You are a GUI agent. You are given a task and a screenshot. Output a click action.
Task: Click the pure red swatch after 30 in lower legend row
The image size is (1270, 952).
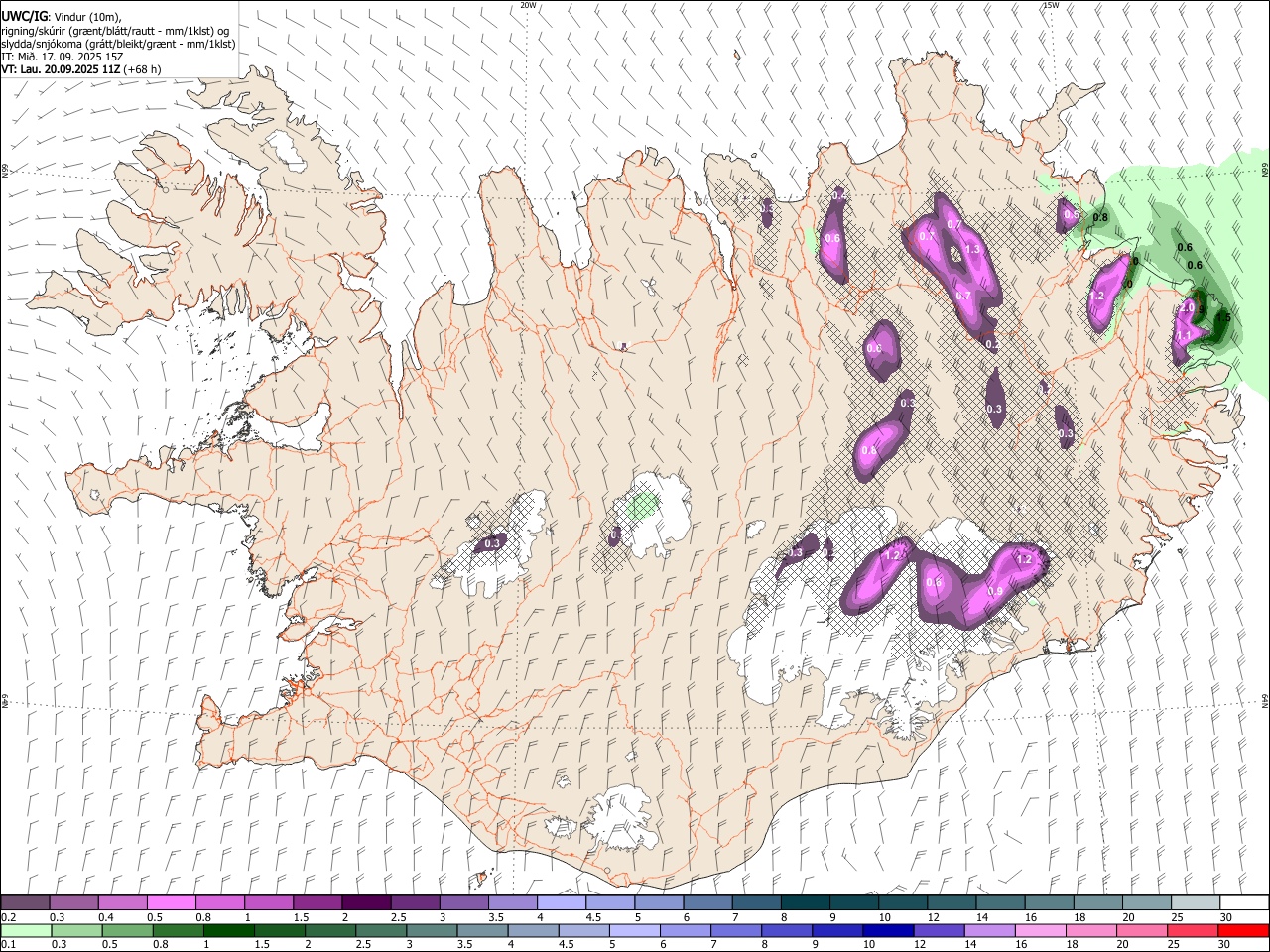coord(1242,931)
